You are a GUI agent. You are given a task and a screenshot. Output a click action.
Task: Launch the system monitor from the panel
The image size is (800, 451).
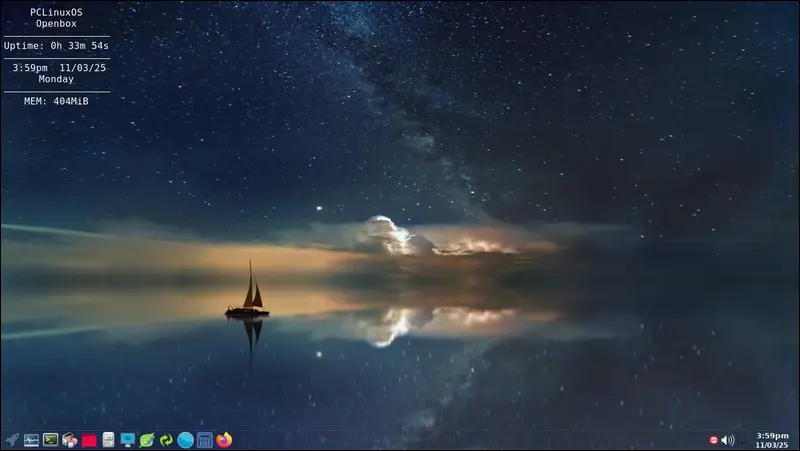pos(31,440)
